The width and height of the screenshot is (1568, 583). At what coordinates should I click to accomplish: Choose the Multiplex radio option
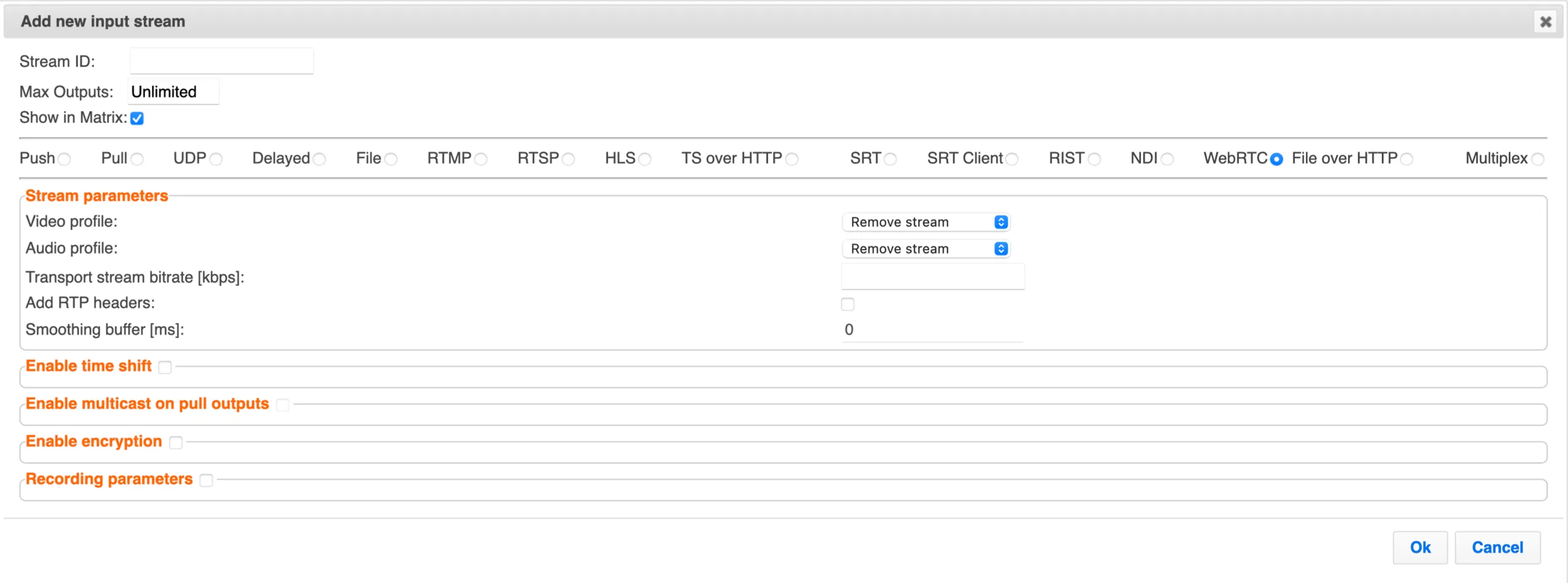1537,159
